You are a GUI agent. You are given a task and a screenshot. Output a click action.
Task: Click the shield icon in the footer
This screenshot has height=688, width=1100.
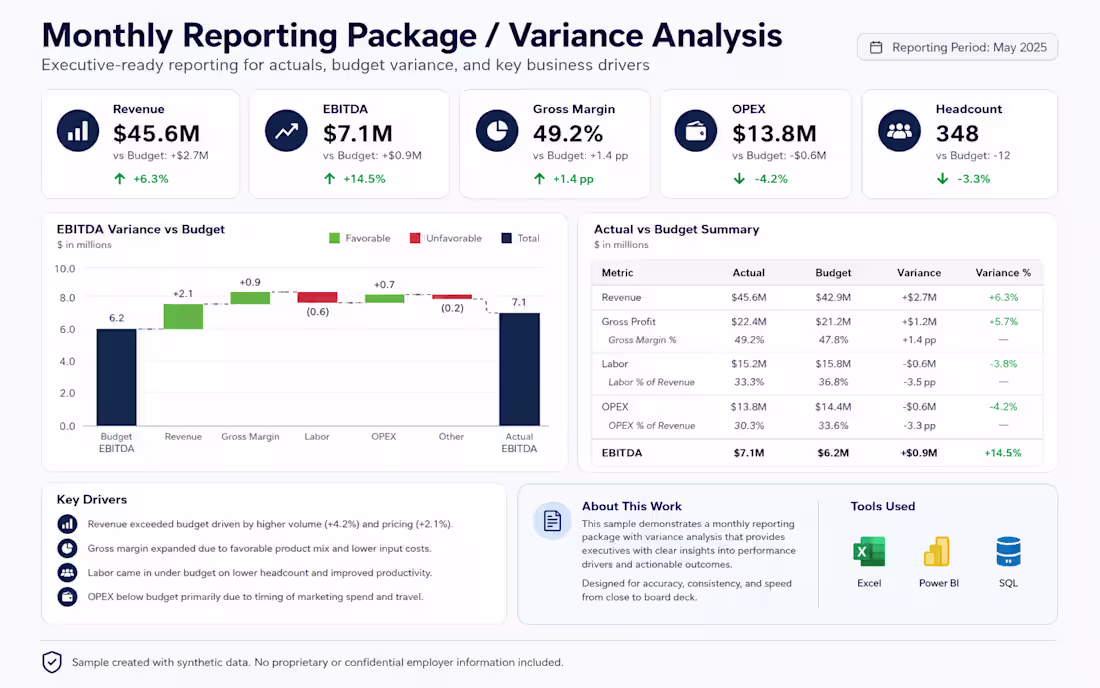coord(52,662)
